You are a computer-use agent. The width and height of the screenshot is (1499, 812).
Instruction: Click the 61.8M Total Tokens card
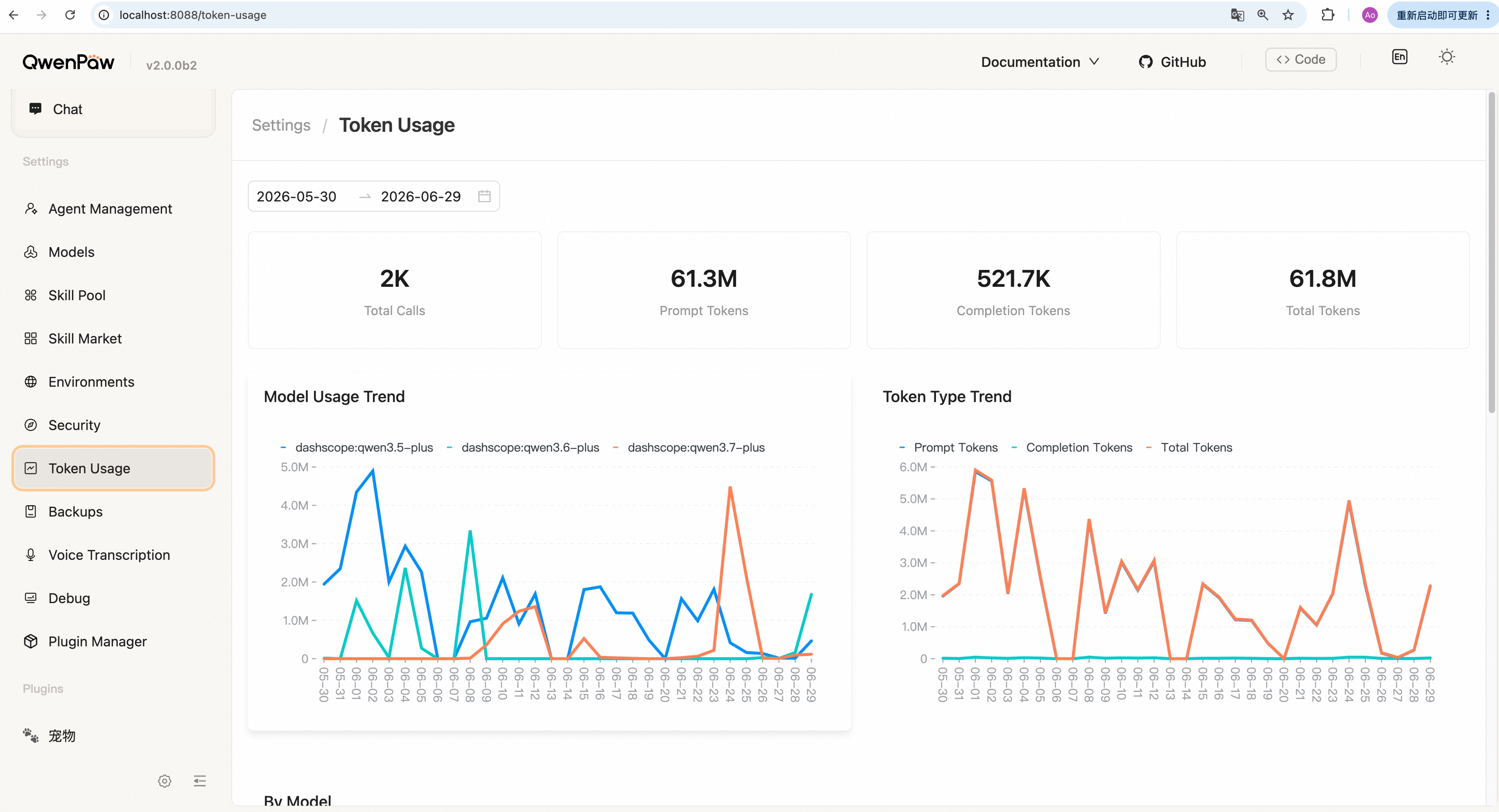(1323, 290)
